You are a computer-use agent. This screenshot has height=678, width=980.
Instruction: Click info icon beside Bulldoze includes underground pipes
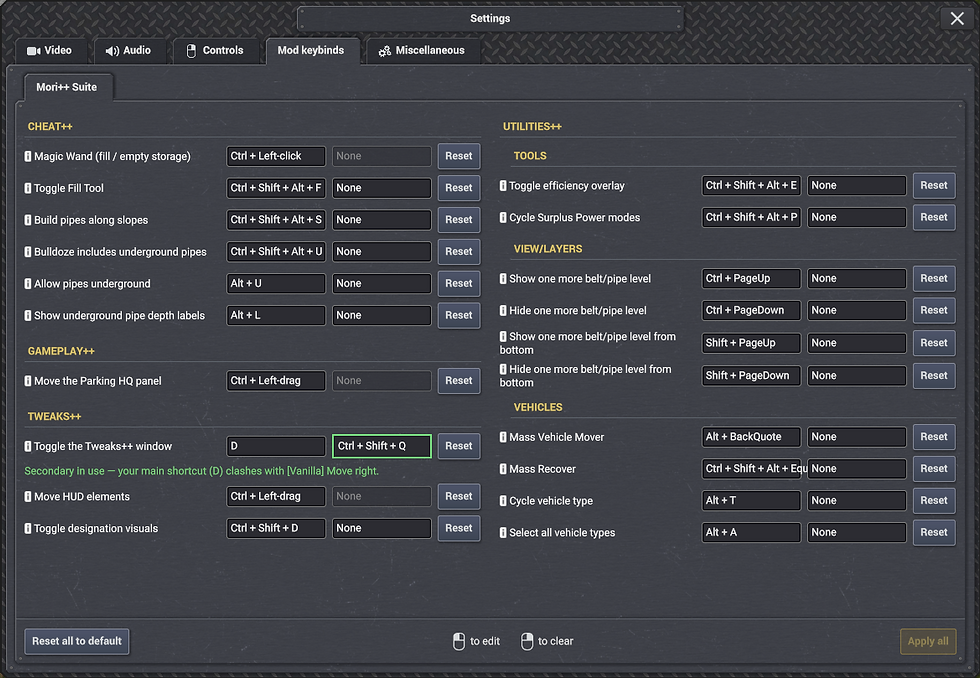coord(28,252)
